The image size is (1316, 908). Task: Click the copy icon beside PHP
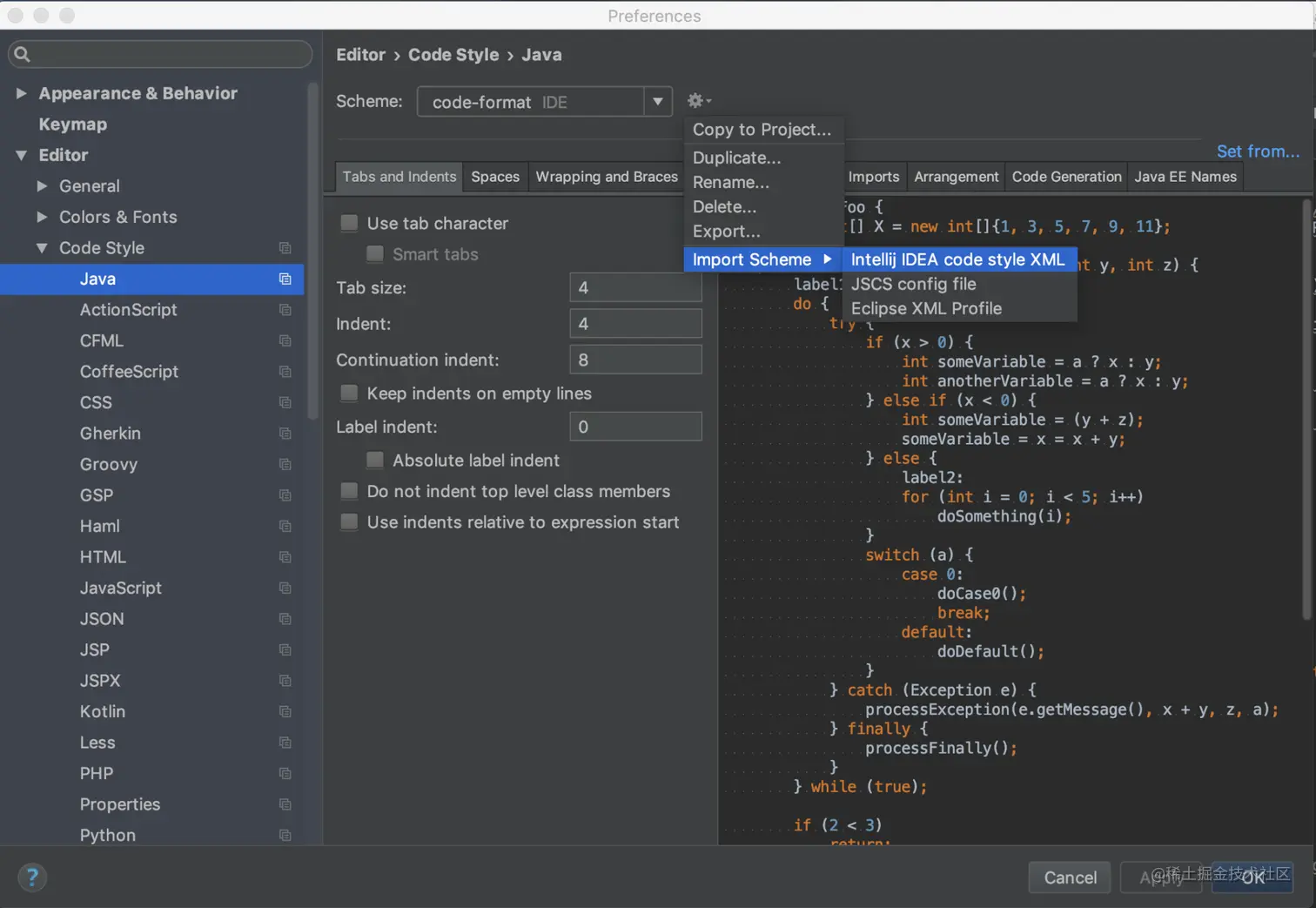[285, 773]
